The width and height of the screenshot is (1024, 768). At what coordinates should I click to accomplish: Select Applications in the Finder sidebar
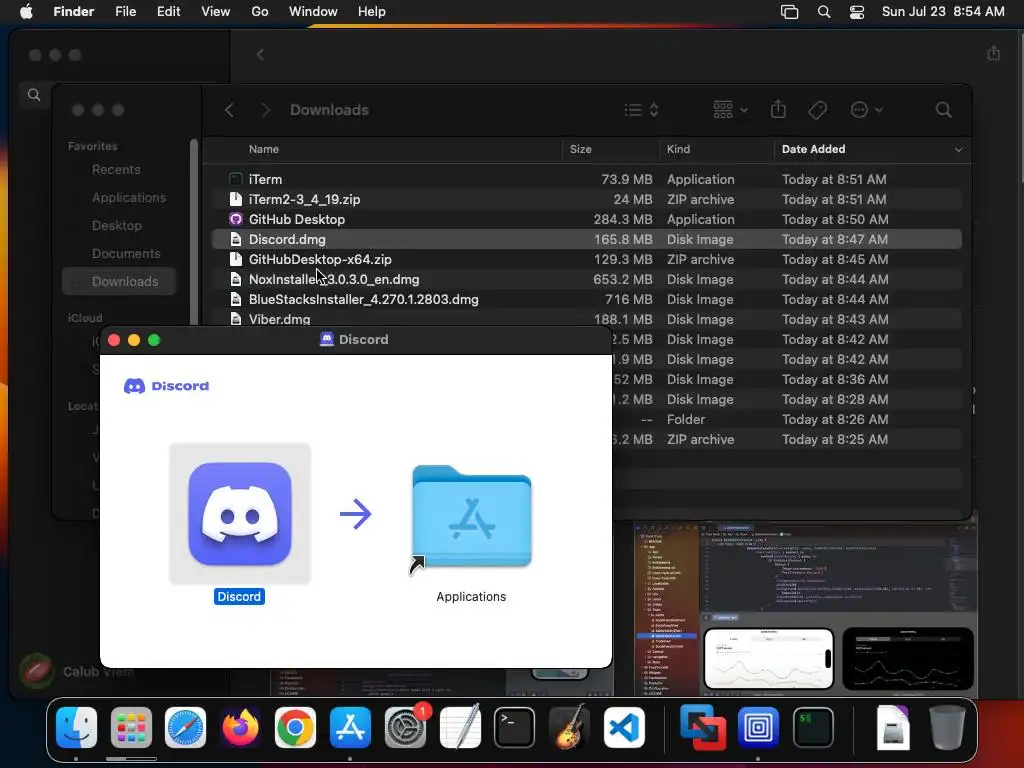(x=129, y=198)
